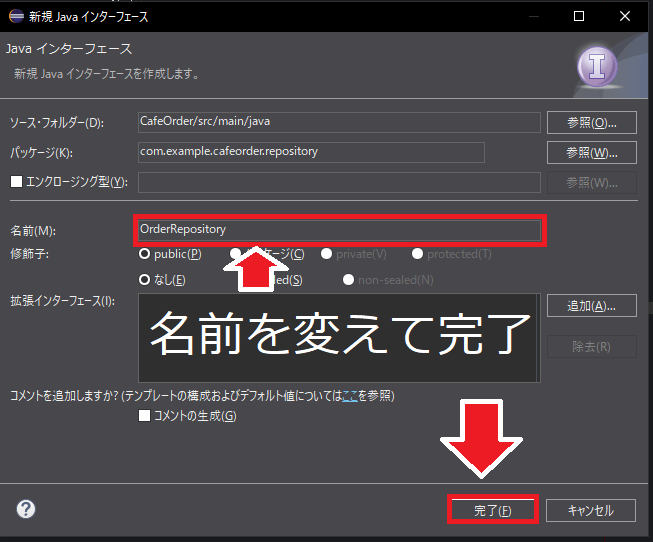Click 参照 button next to package field
The image size is (653, 542).
(x=592, y=152)
